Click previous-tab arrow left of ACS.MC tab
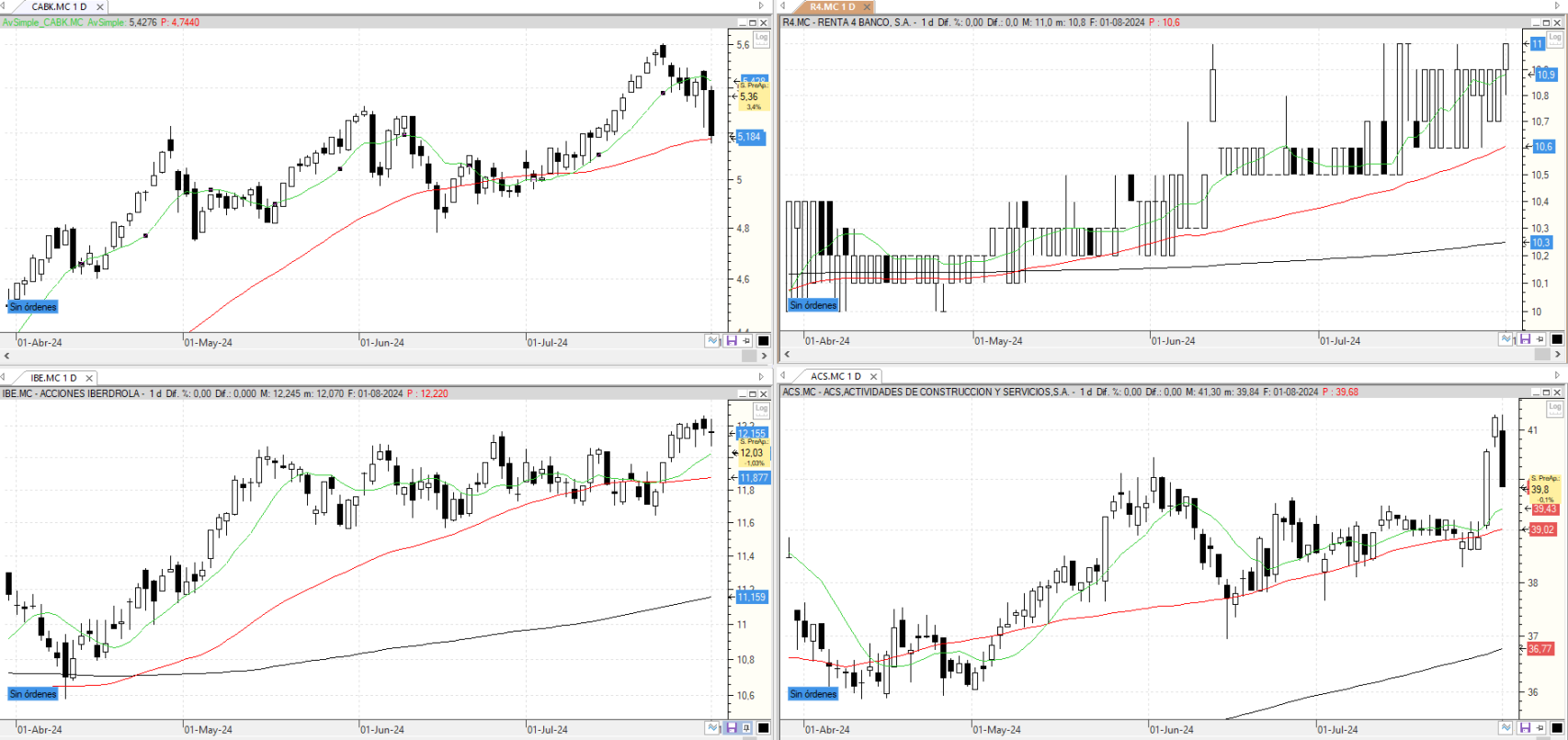This screenshot has width=1568, height=740. (783, 376)
